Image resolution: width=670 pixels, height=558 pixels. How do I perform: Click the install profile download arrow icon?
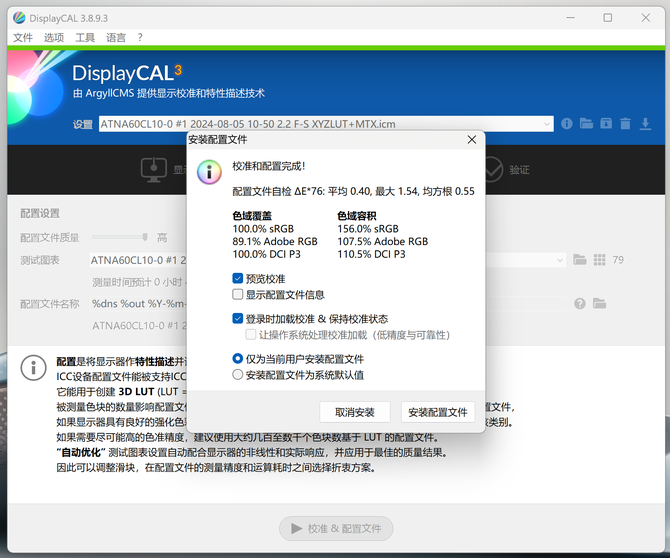click(645, 124)
